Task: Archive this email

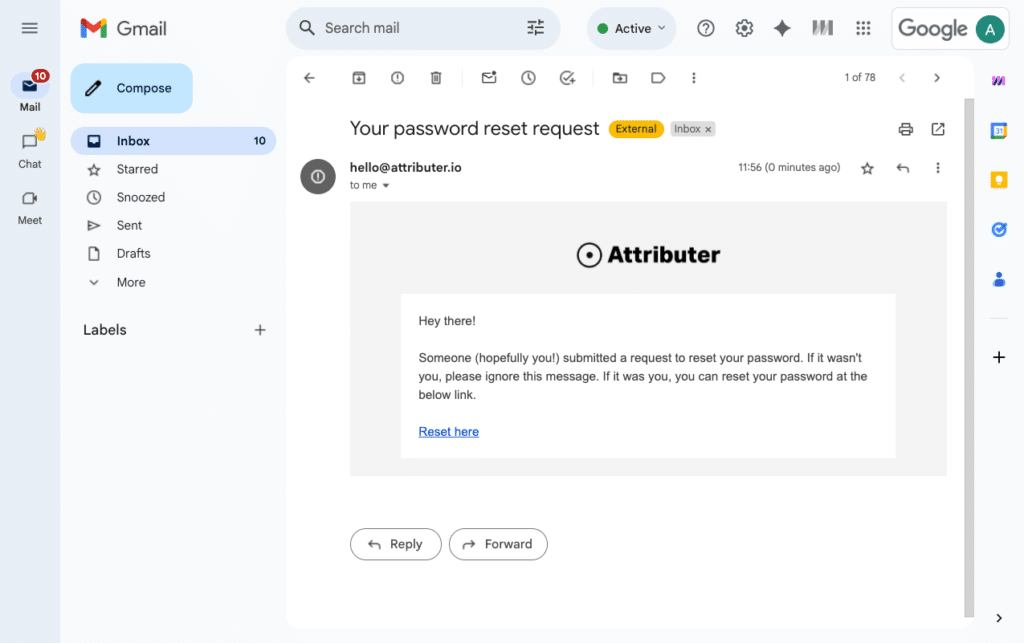Action: point(359,78)
